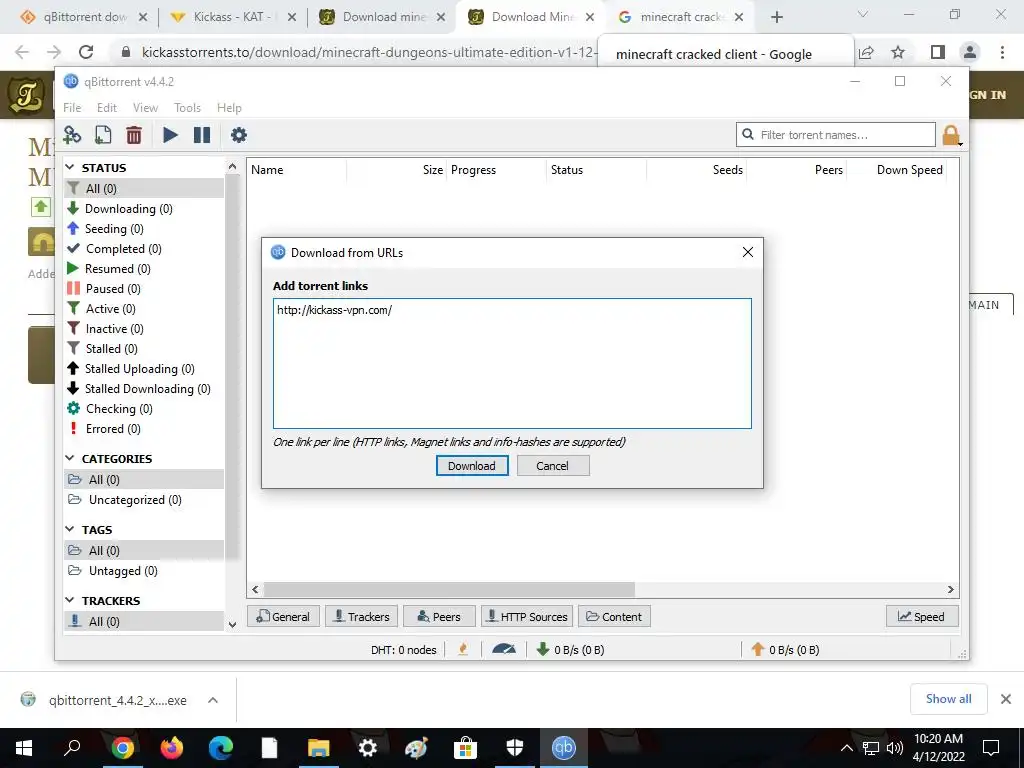Click the Download button in dialog
Screen dimensions: 1024x768
472,466
